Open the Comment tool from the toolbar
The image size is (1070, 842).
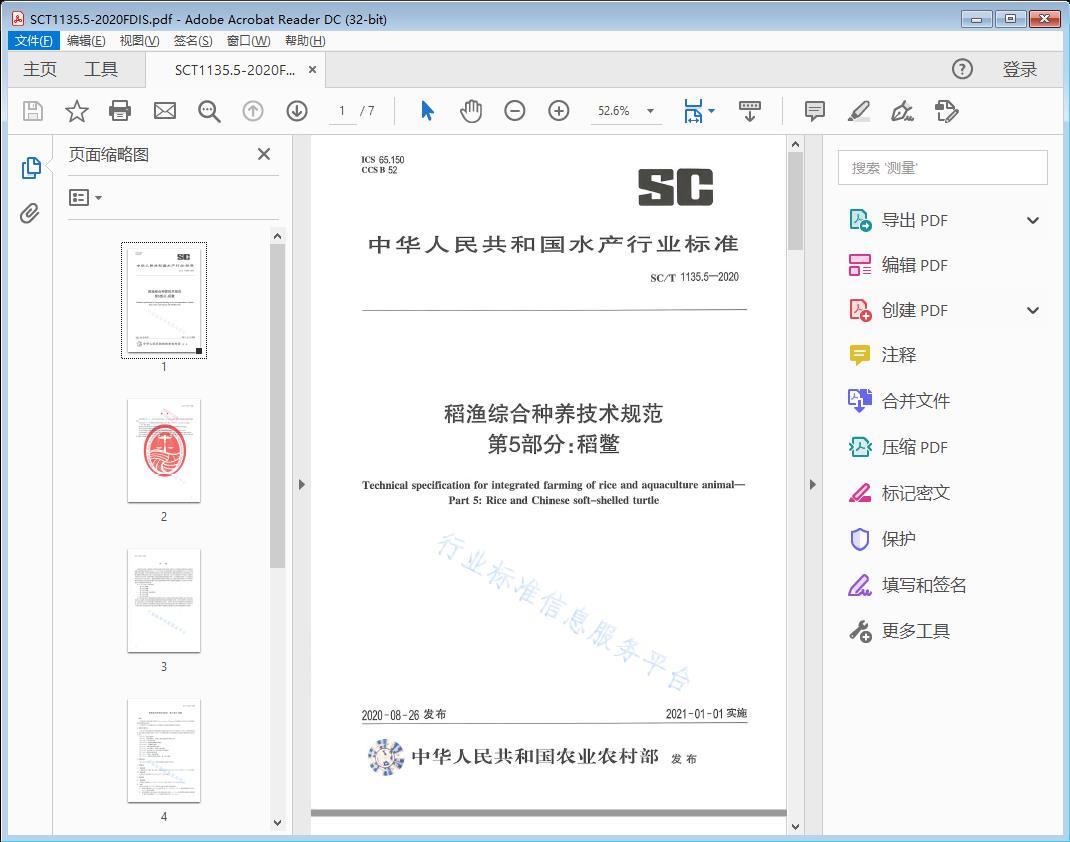(x=815, y=111)
